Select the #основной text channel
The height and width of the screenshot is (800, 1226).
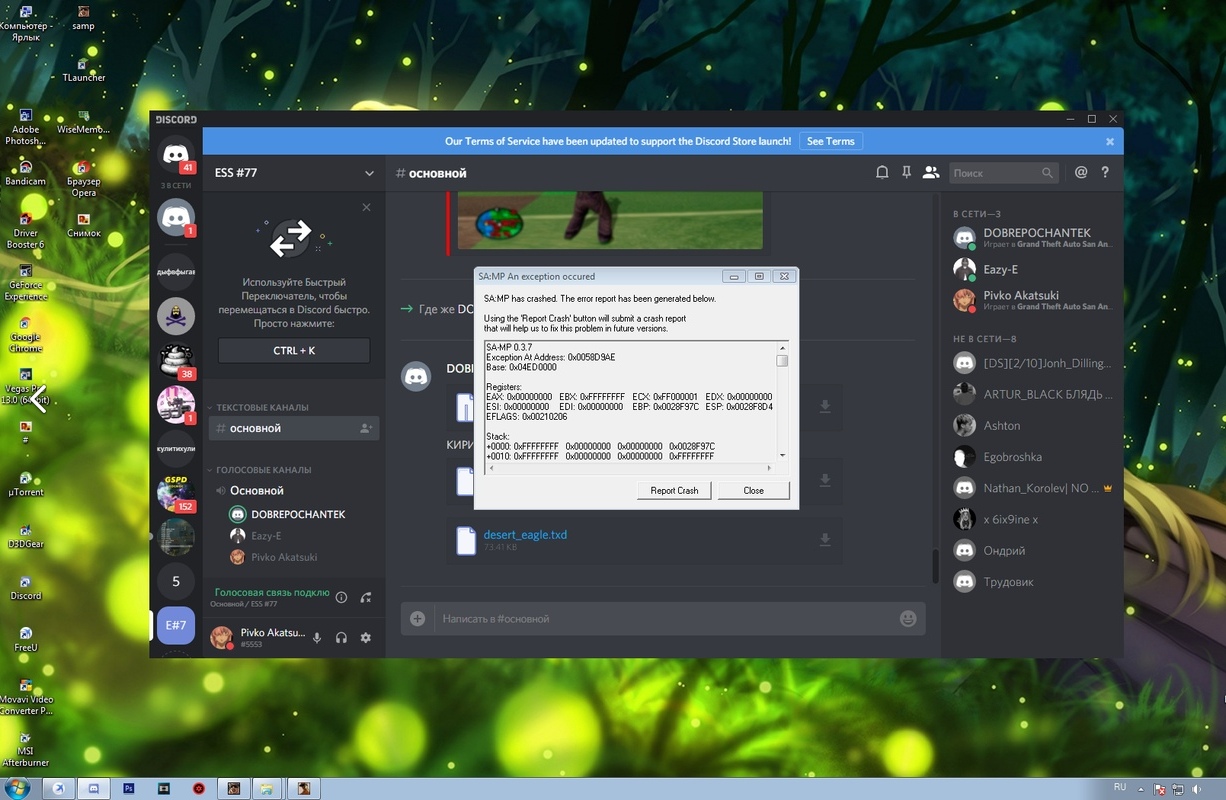coord(256,428)
